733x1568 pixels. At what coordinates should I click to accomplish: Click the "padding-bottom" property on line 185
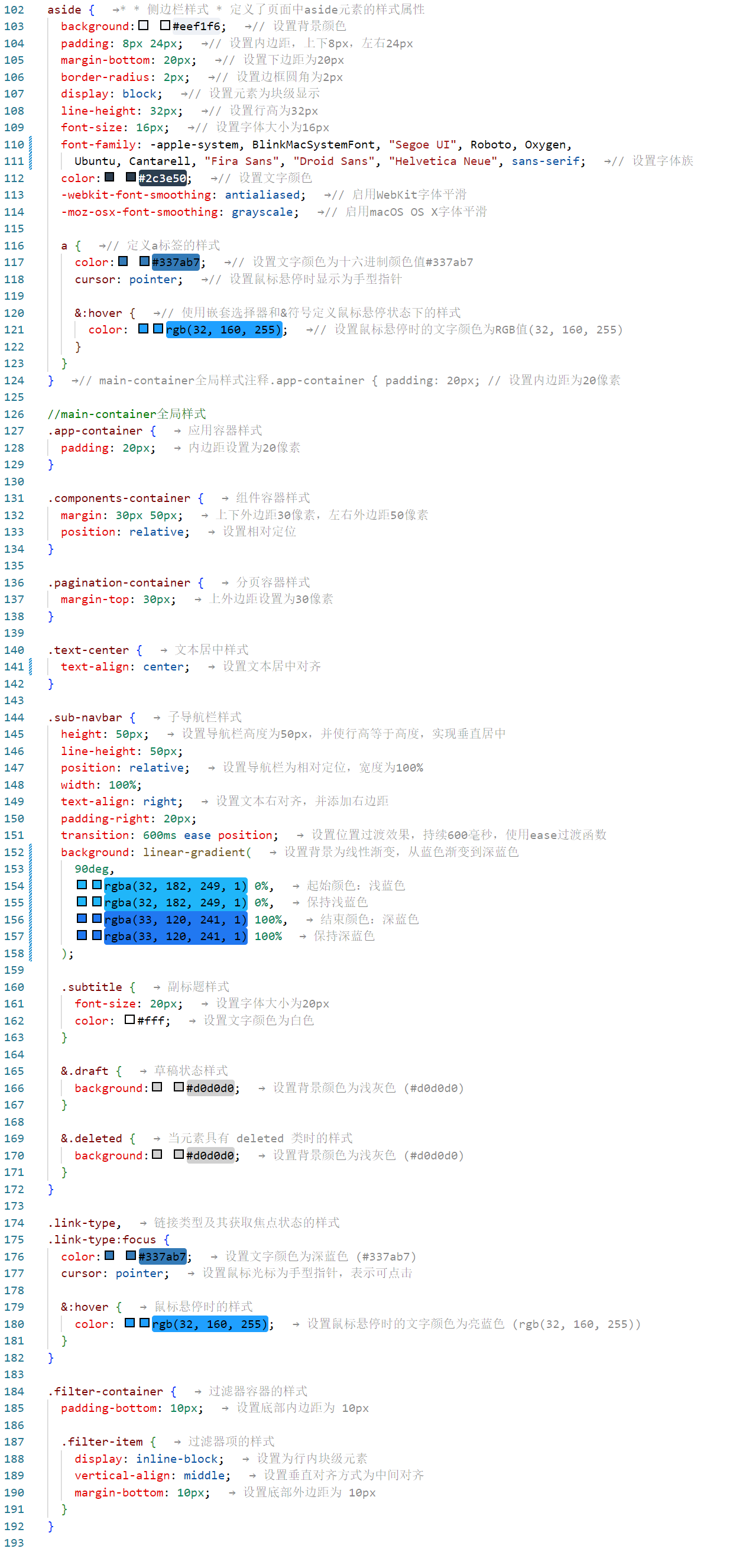(112, 1408)
